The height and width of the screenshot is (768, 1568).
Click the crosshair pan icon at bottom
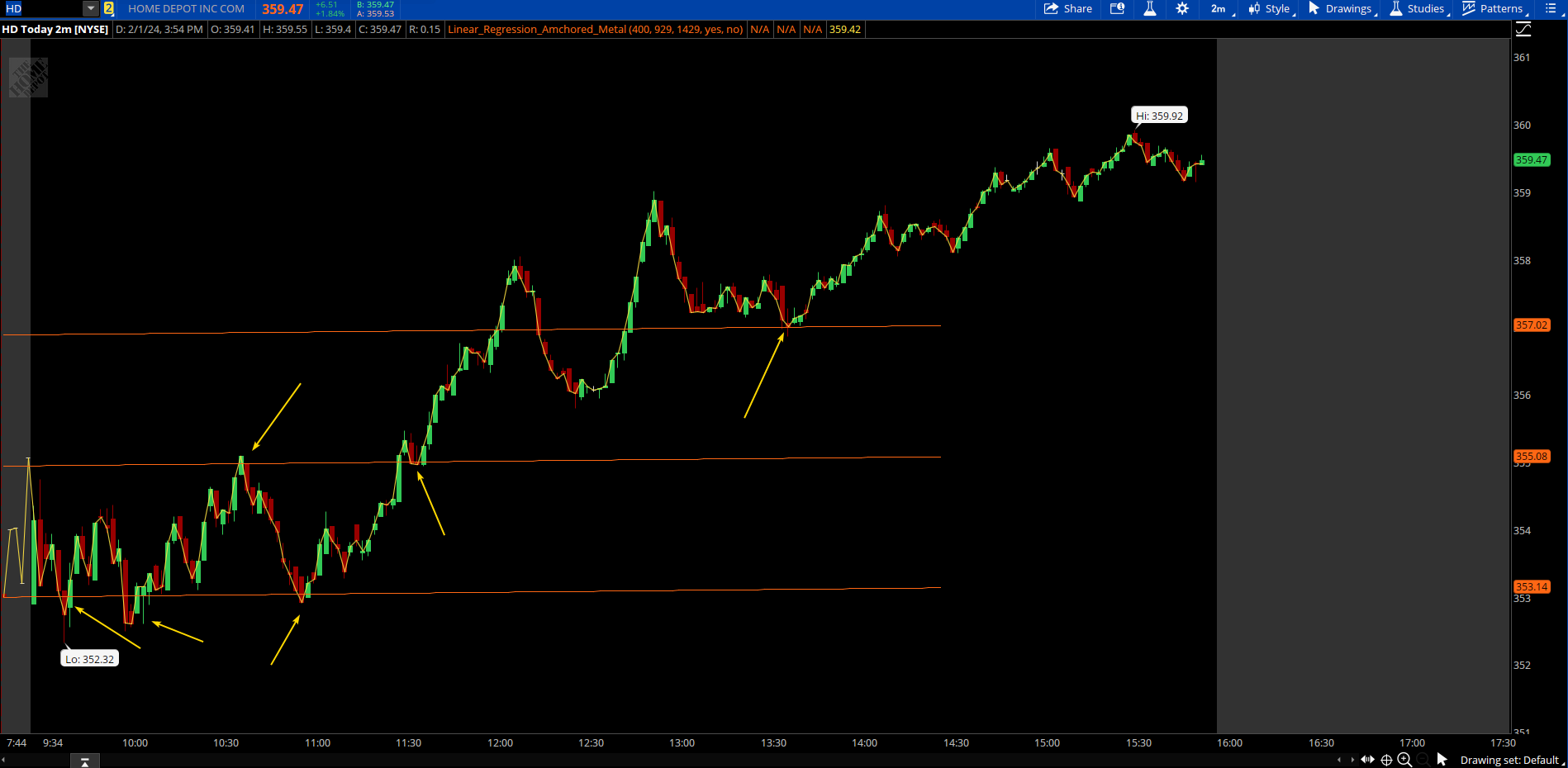(x=1386, y=760)
